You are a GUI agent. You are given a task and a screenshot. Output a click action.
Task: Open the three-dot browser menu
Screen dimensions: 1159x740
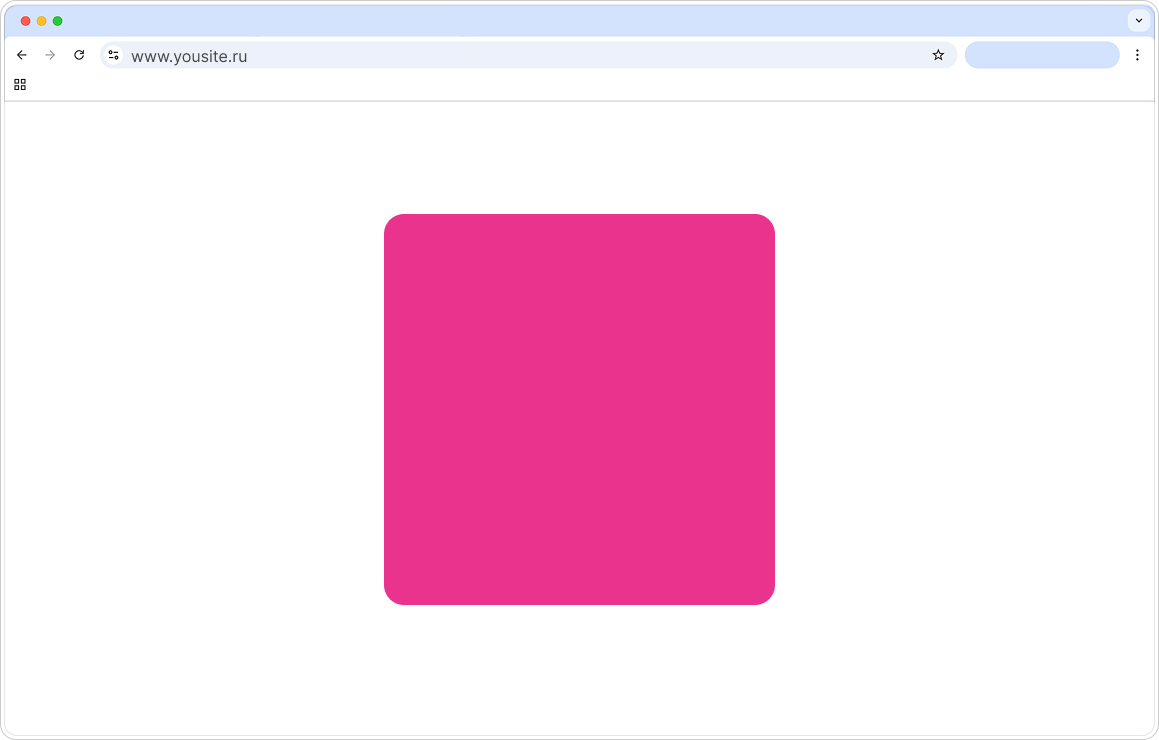[1138, 55]
